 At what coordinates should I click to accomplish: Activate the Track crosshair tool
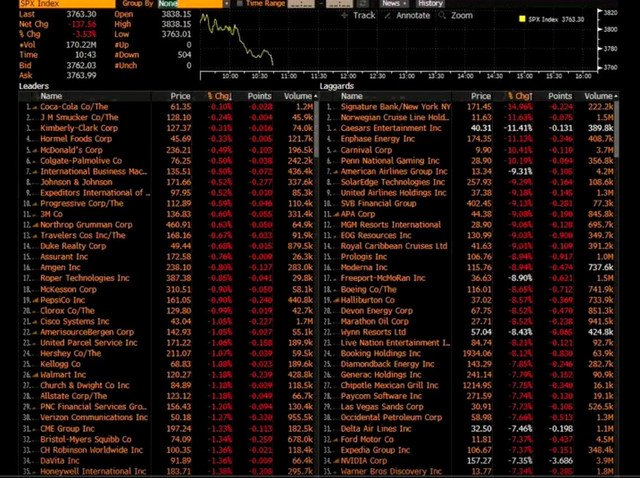pyautogui.click(x=358, y=16)
